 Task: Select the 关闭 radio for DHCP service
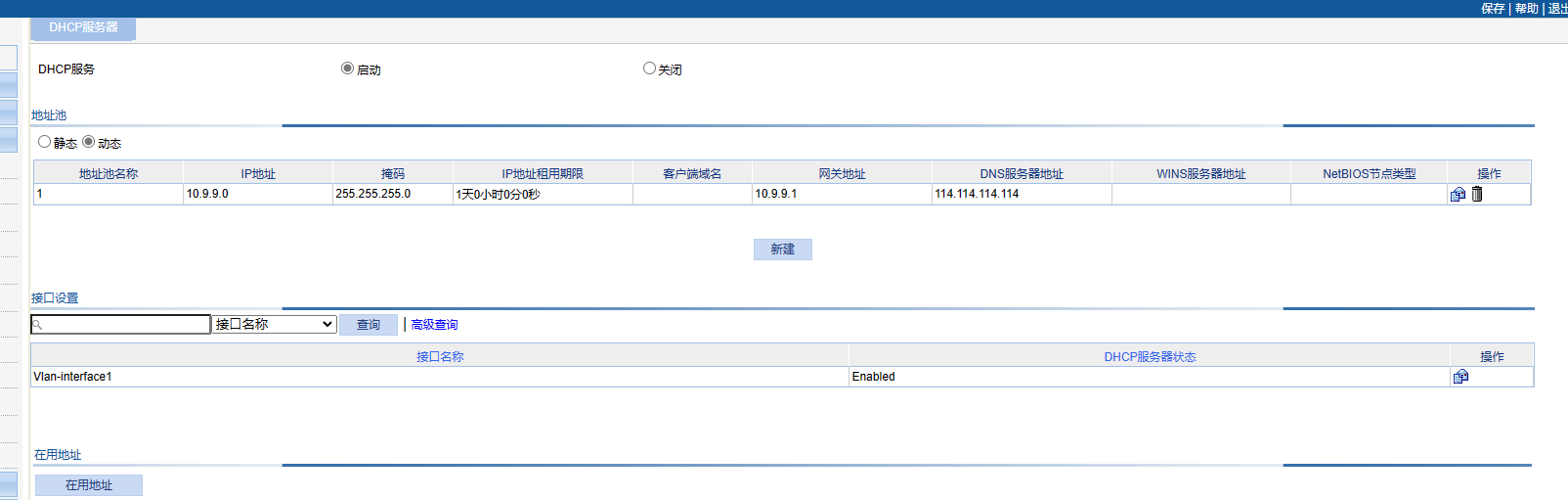pos(649,68)
